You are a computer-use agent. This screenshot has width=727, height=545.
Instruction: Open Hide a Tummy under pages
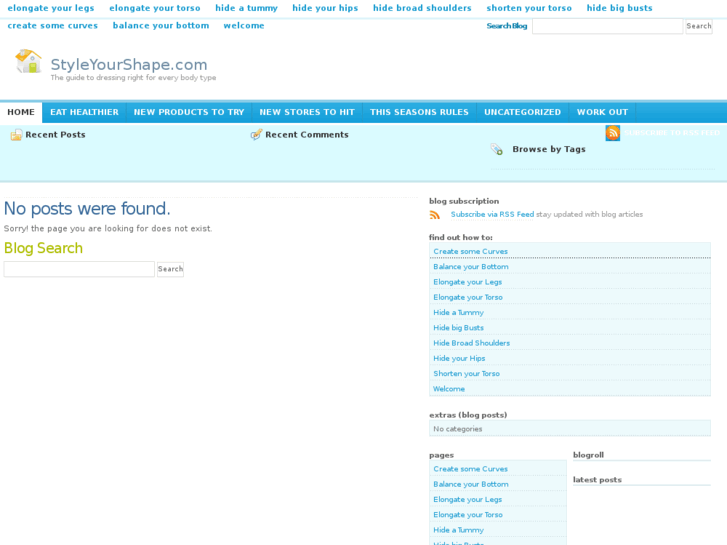459,530
